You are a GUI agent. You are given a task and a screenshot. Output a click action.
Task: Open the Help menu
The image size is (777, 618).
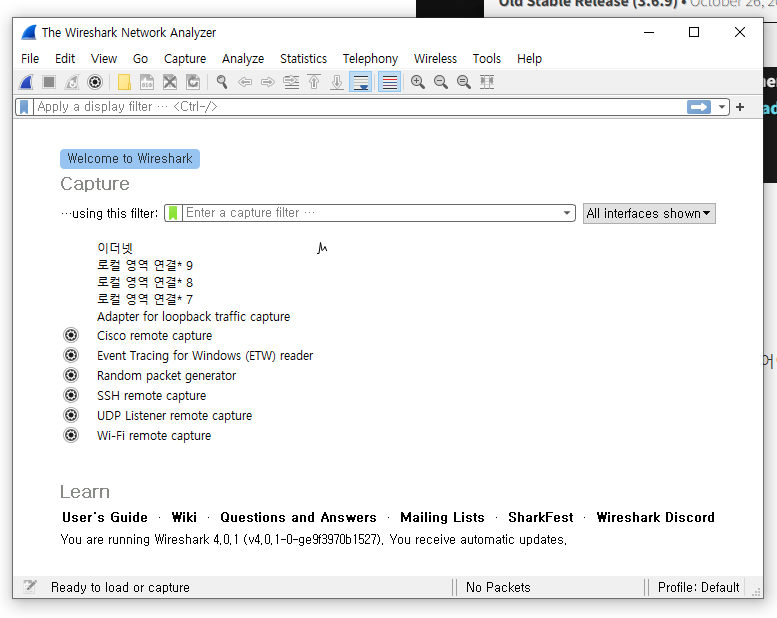pos(529,58)
